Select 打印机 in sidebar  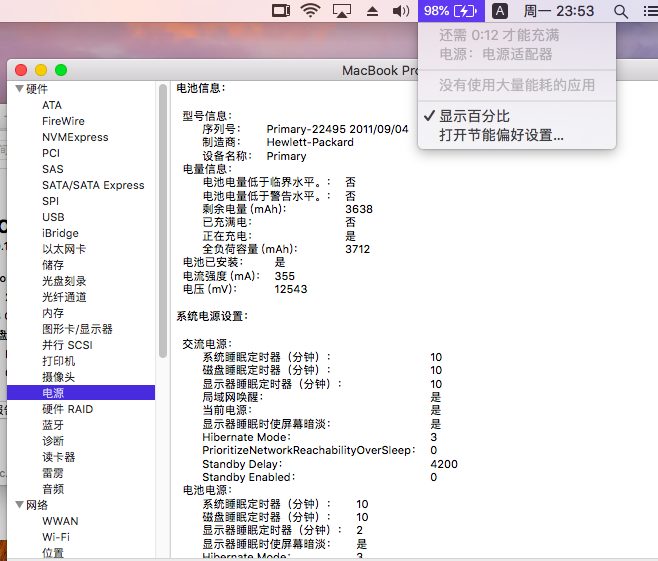click(x=58, y=360)
